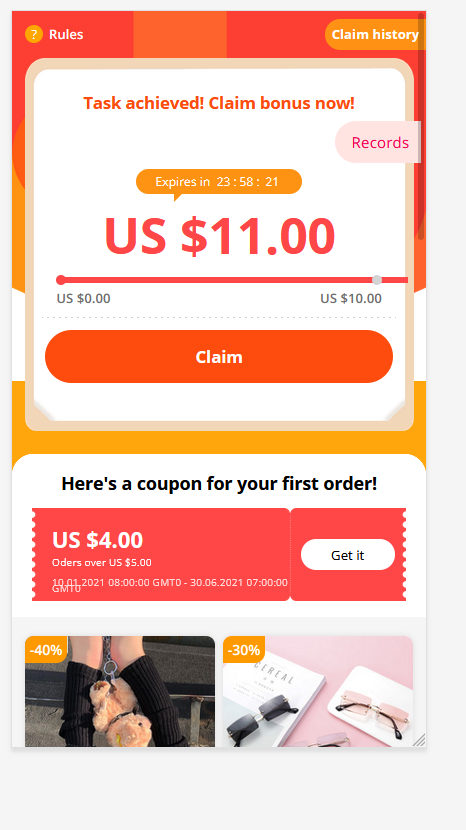Click the resize grip at window corner
The image size is (466, 830).
[419, 740]
